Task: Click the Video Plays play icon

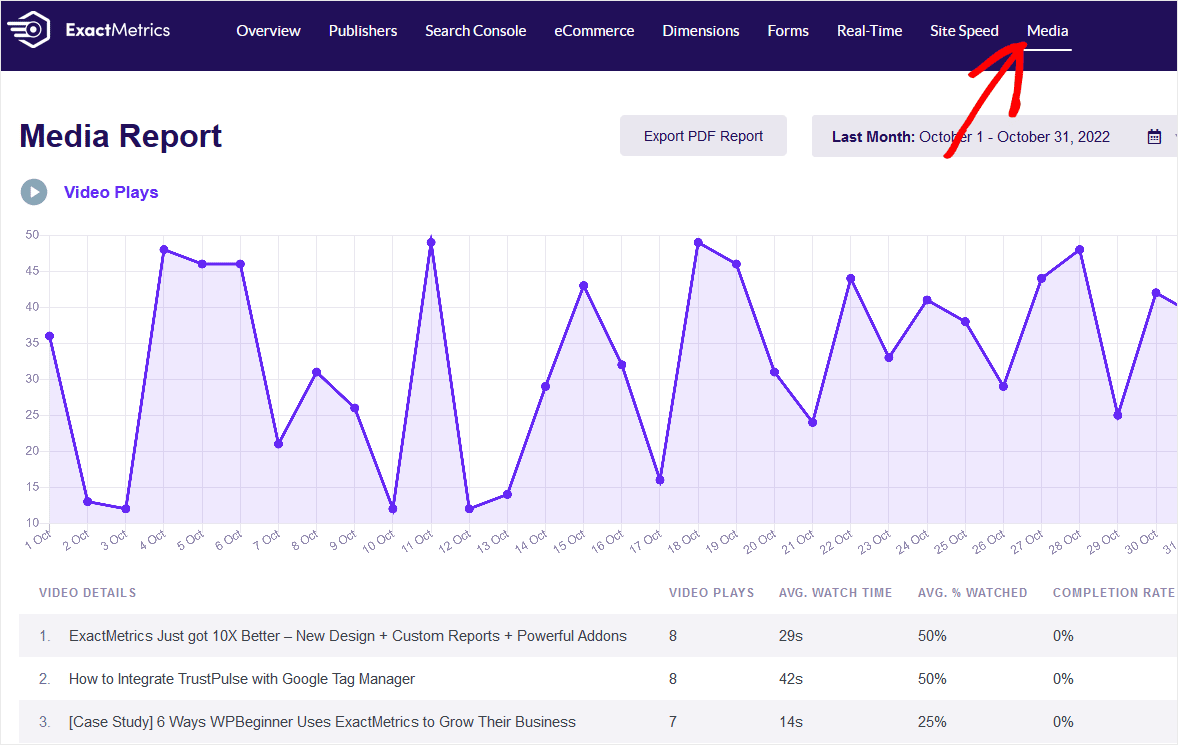Action: 34,192
